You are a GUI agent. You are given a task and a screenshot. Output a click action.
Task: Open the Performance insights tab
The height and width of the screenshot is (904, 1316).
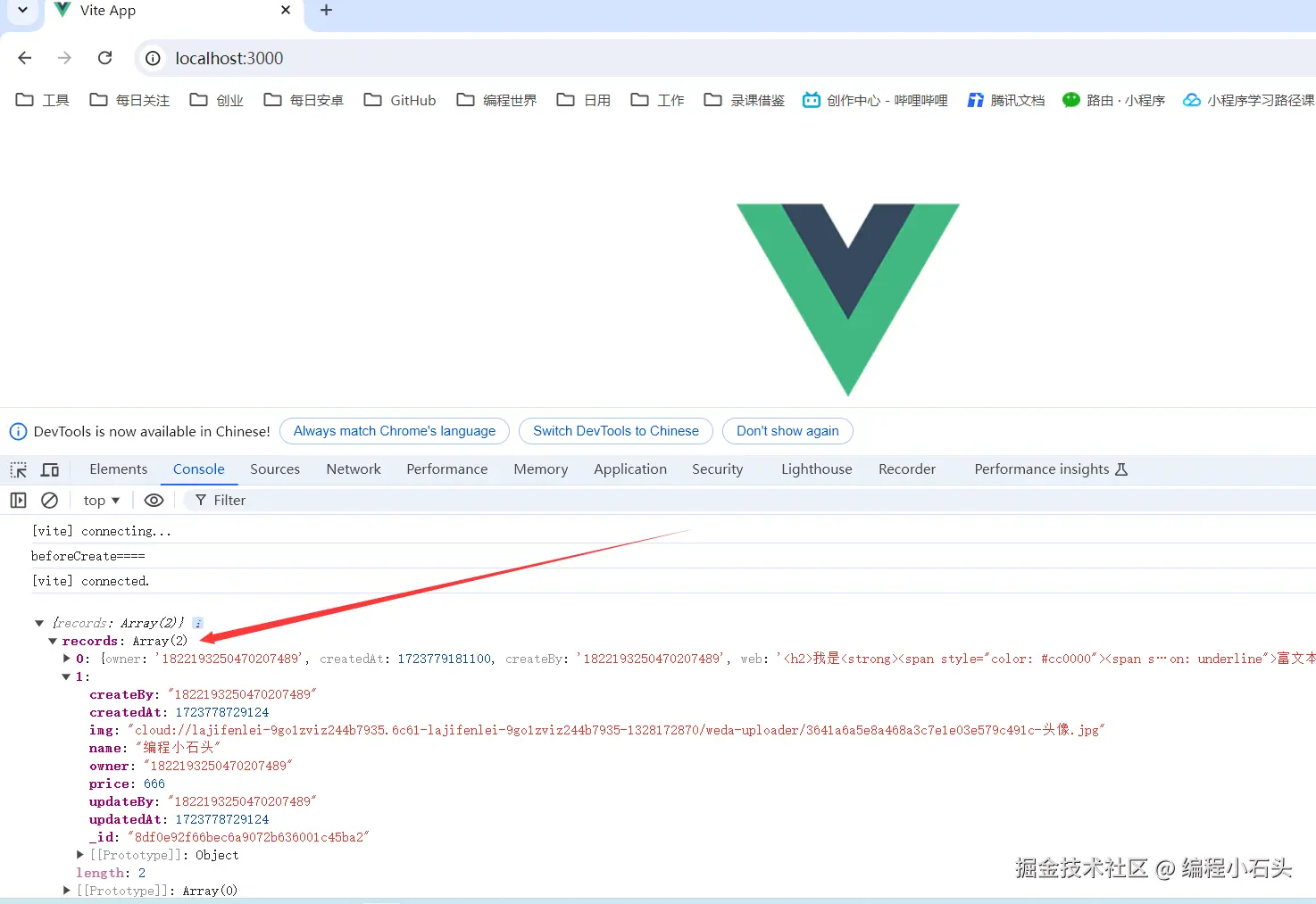(1051, 469)
